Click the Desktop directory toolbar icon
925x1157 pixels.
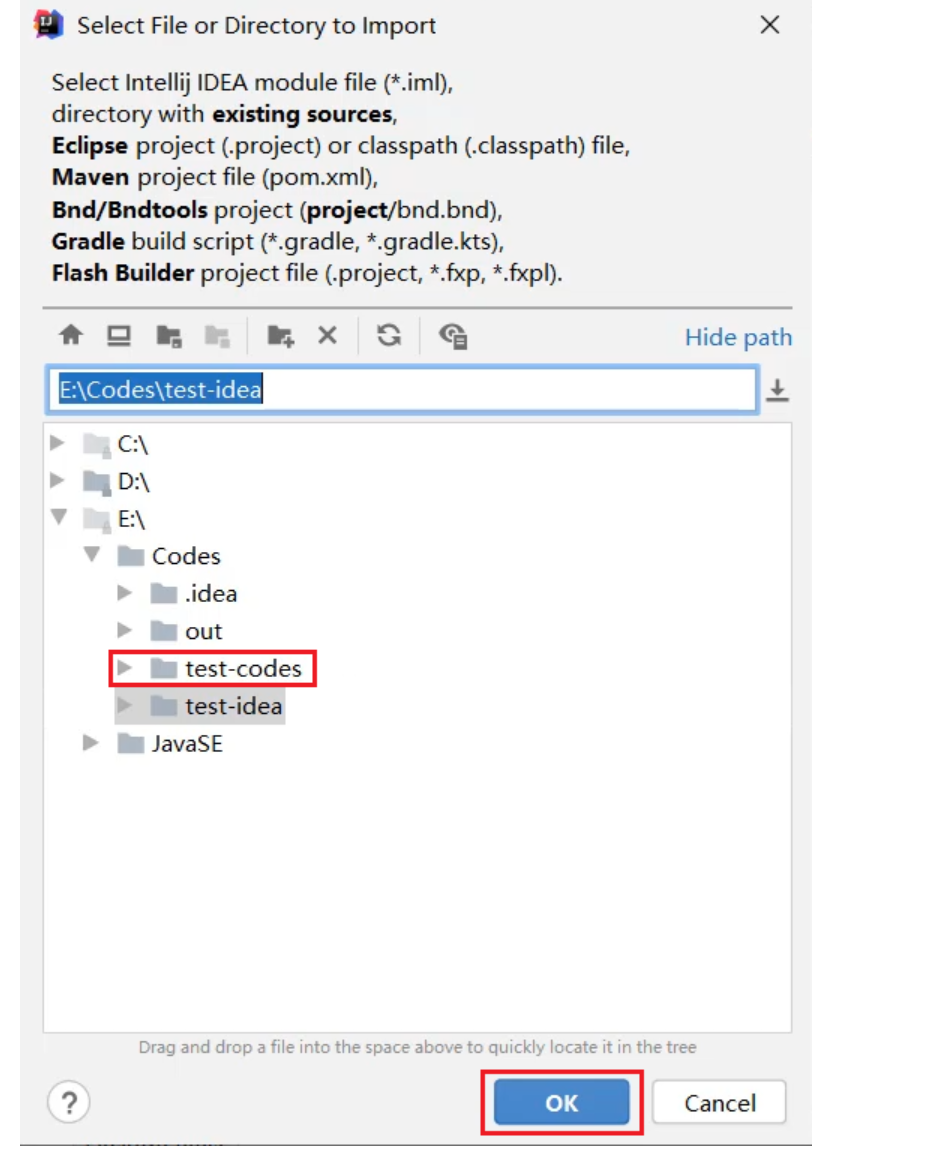click(x=119, y=336)
